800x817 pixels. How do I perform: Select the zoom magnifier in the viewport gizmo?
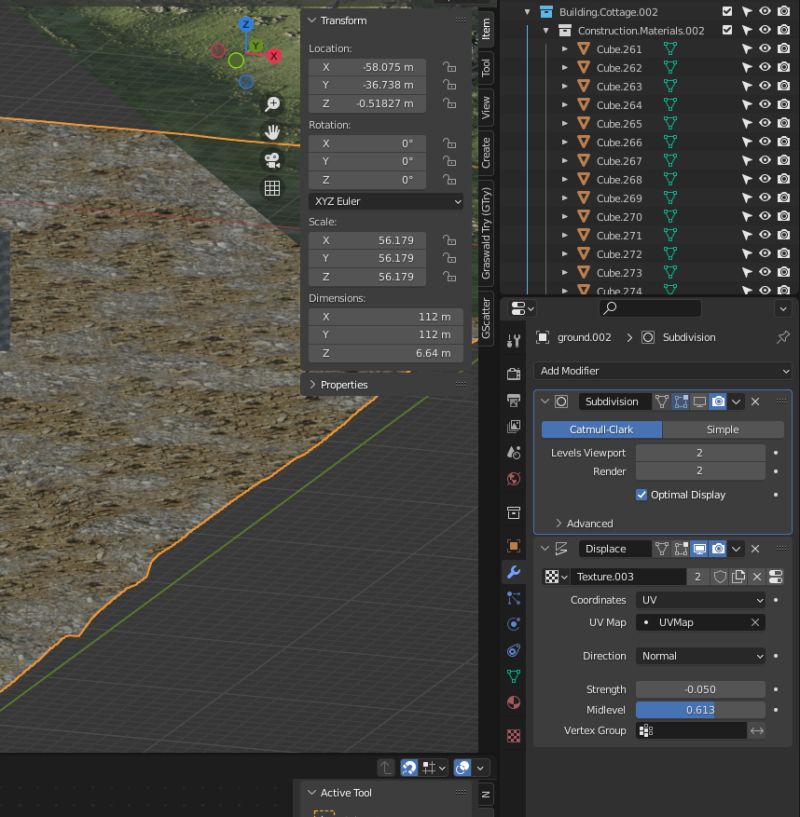click(x=271, y=104)
